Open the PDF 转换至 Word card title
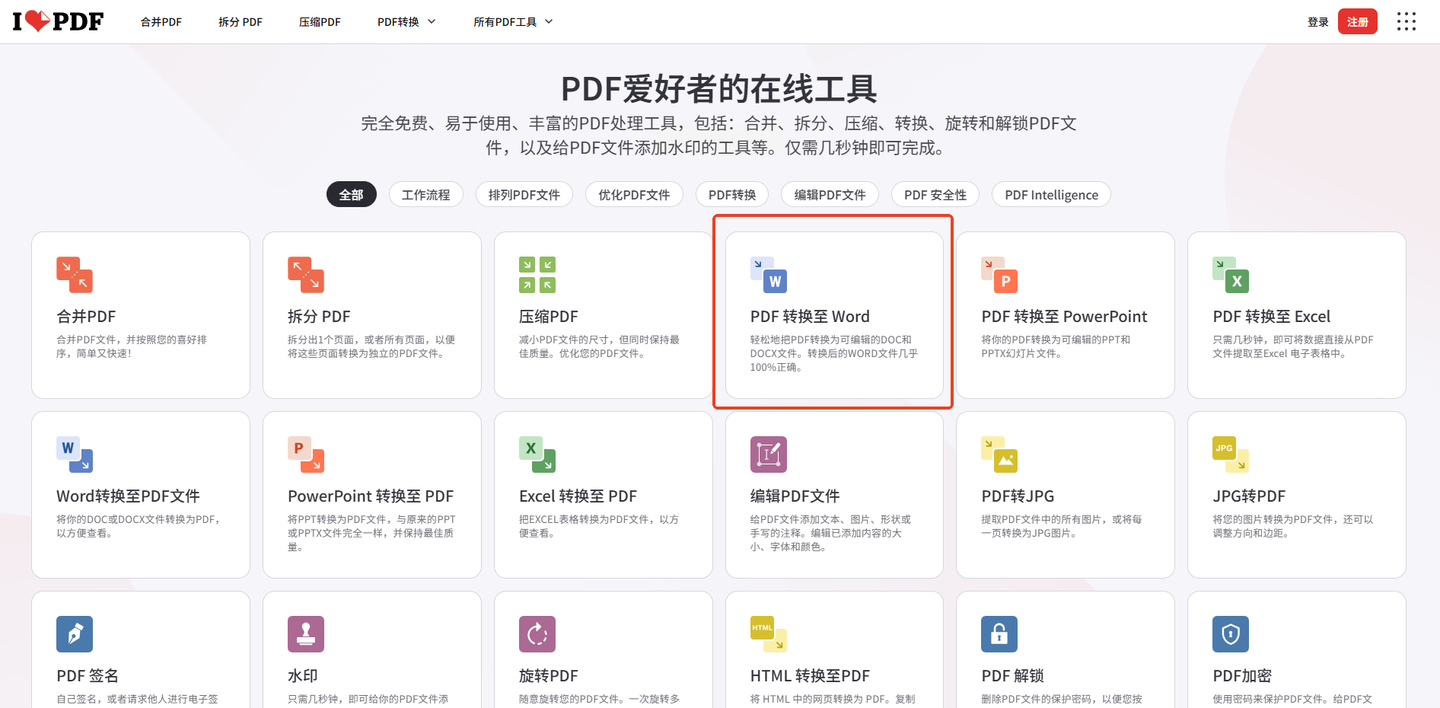The width and height of the screenshot is (1440, 708). pos(810,316)
